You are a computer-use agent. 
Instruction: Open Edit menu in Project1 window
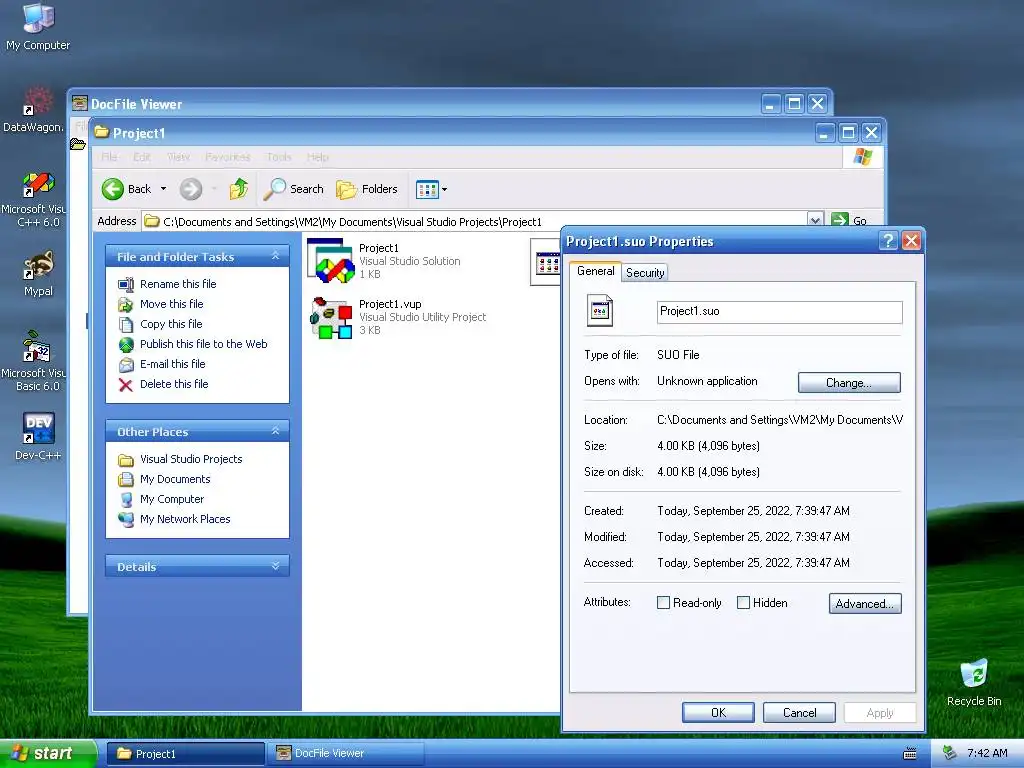click(142, 157)
